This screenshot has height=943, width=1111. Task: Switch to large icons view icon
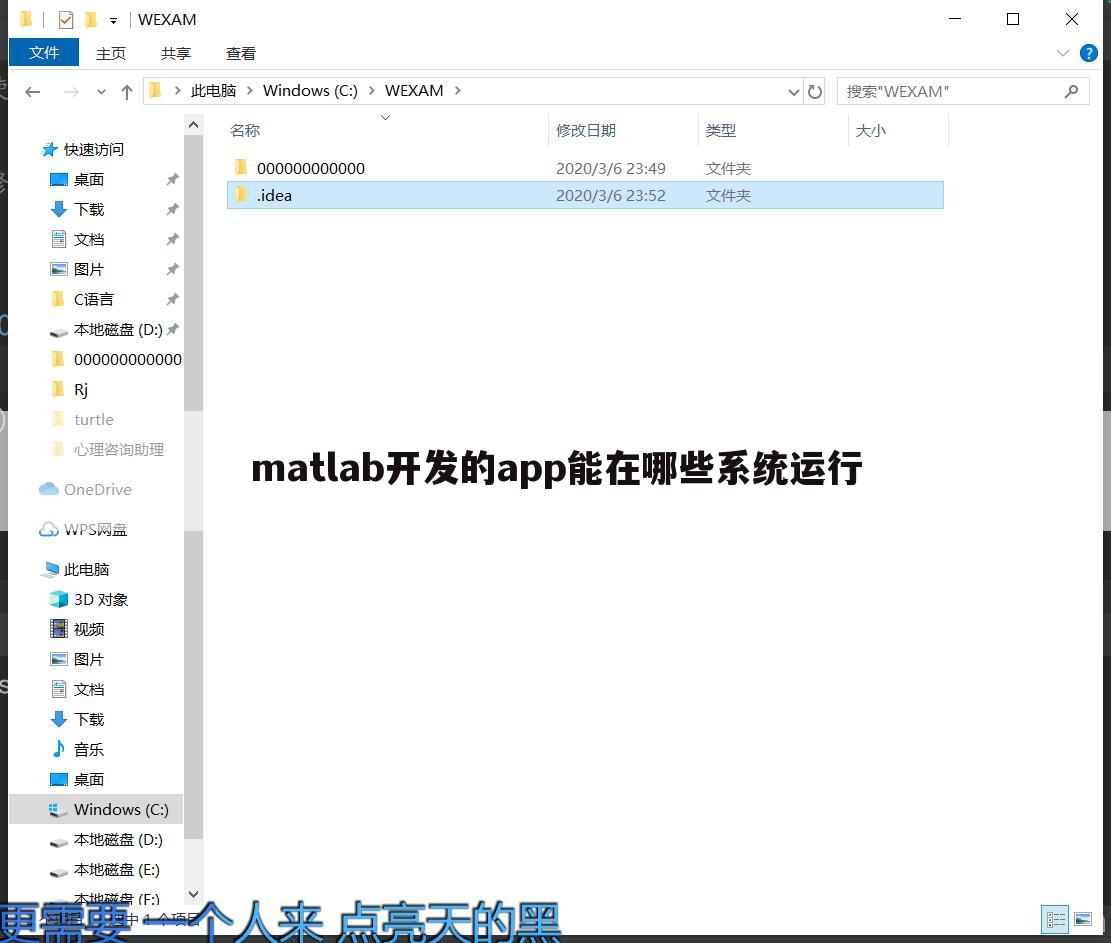click(x=1083, y=920)
